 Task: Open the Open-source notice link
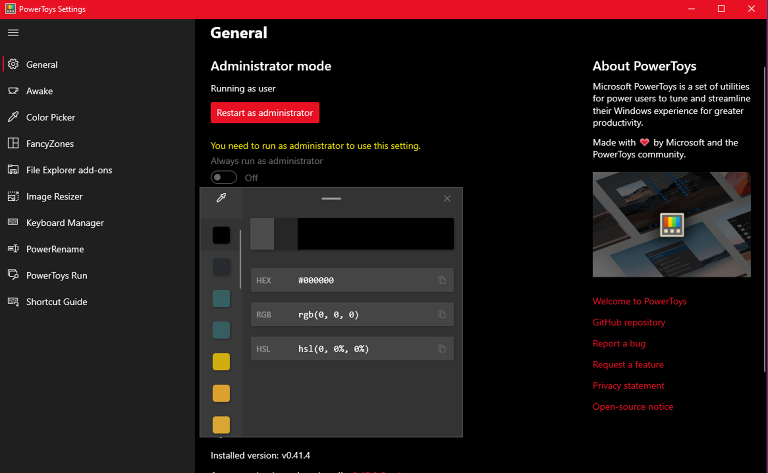pyautogui.click(x=632, y=406)
